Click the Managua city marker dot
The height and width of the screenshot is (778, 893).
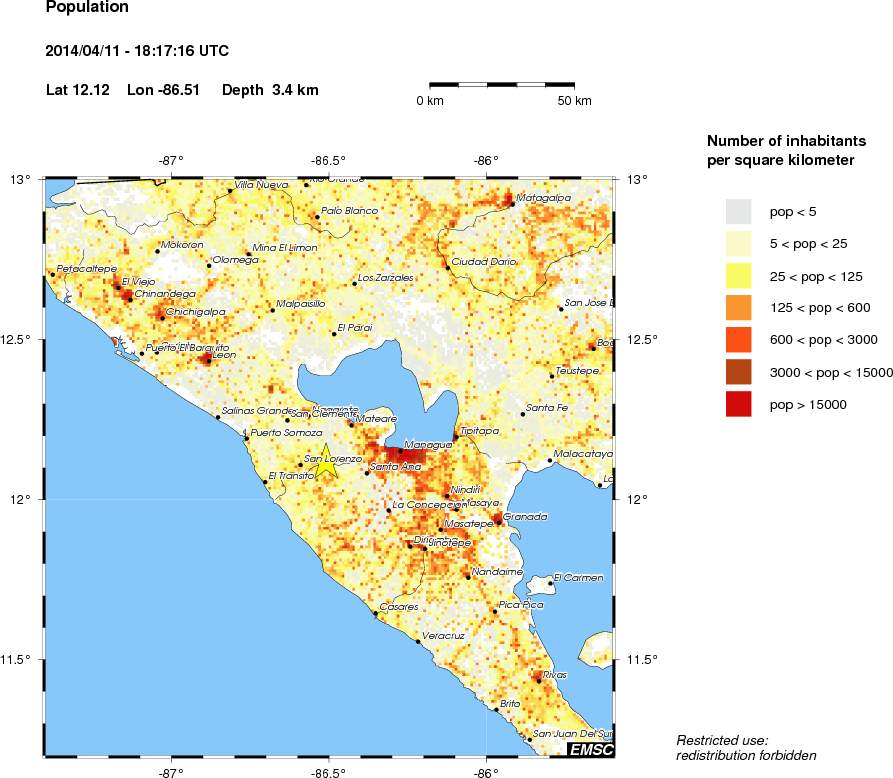click(x=401, y=451)
